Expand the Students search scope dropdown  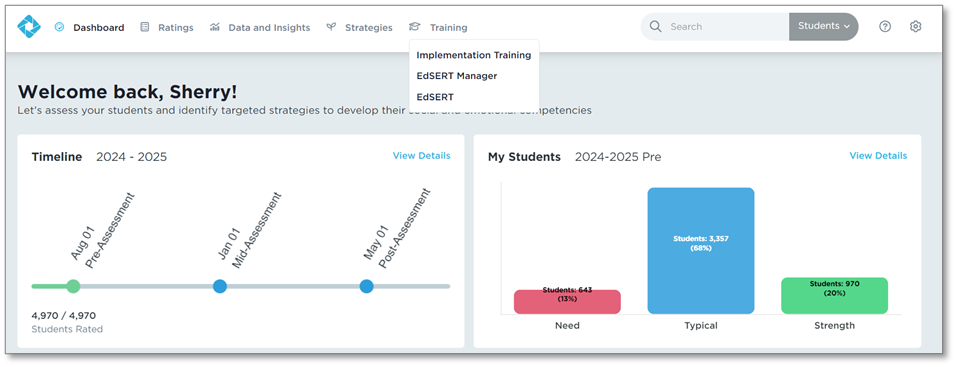[824, 27]
